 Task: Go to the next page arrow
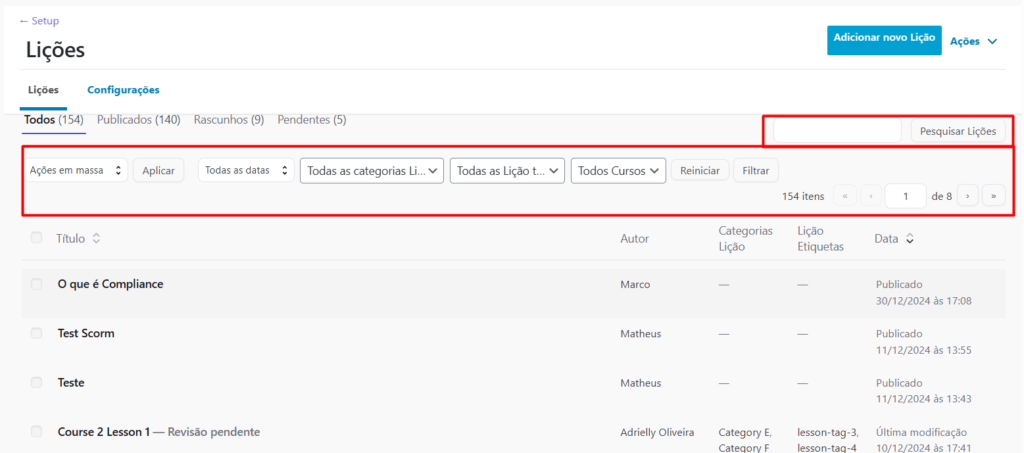(967, 196)
